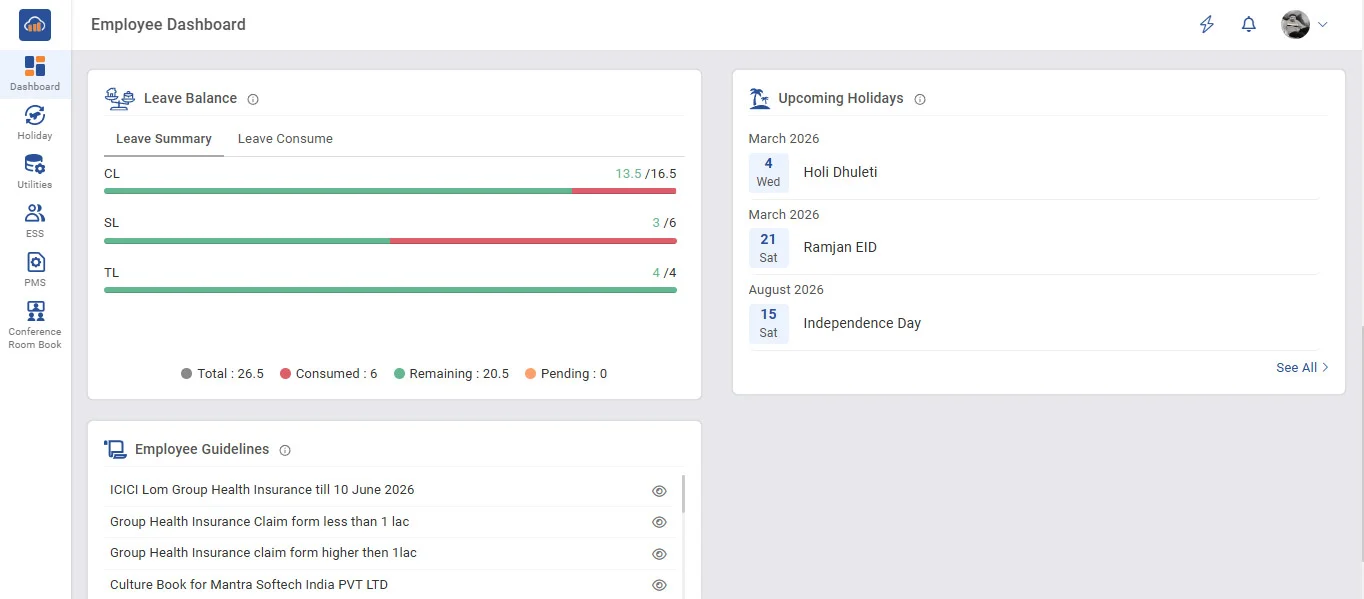View Group Health Insurance Claim form less than 1 lac
1364x599 pixels.
click(659, 522)
